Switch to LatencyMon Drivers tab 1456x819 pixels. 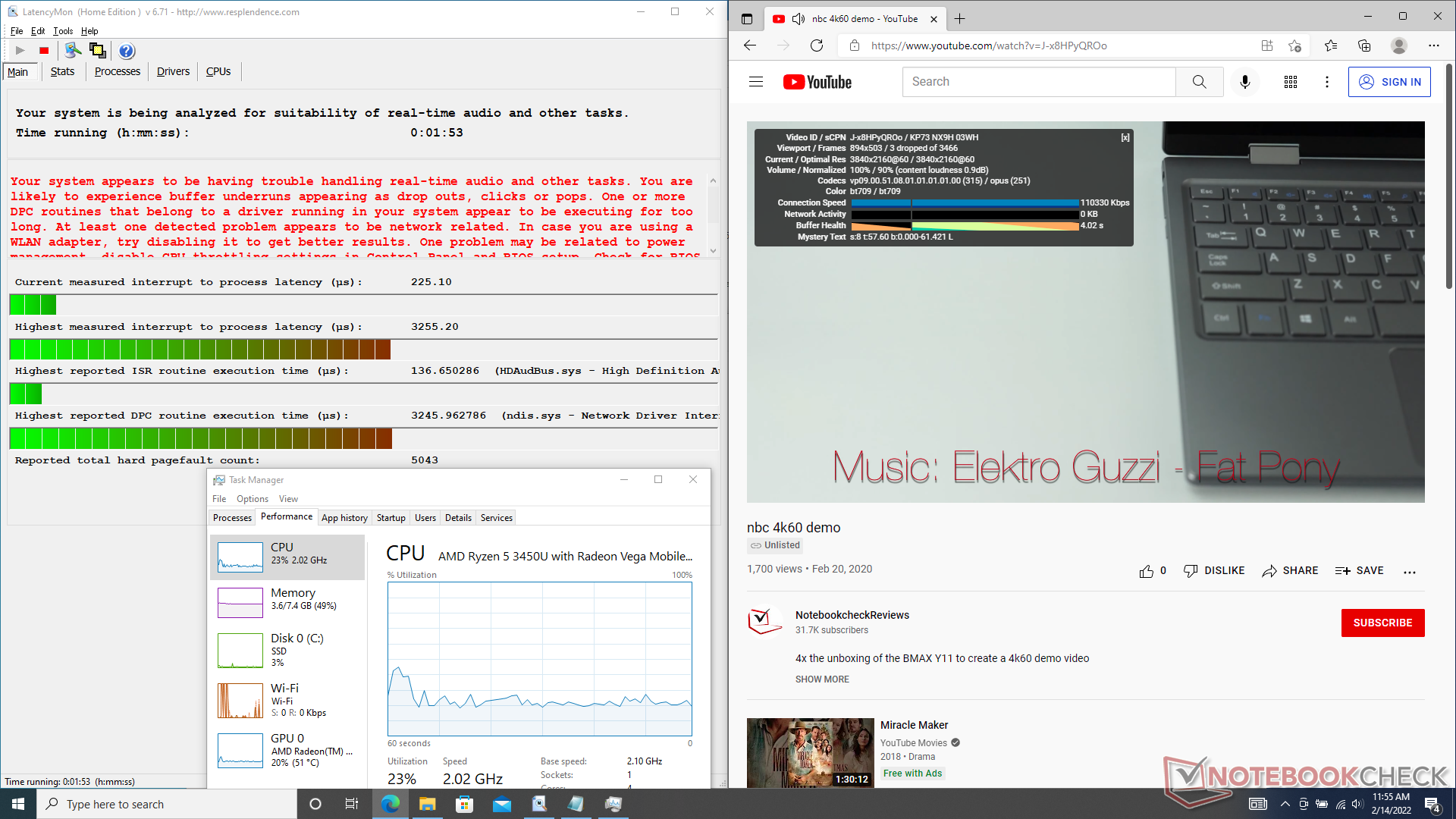(x=173, y=71)
